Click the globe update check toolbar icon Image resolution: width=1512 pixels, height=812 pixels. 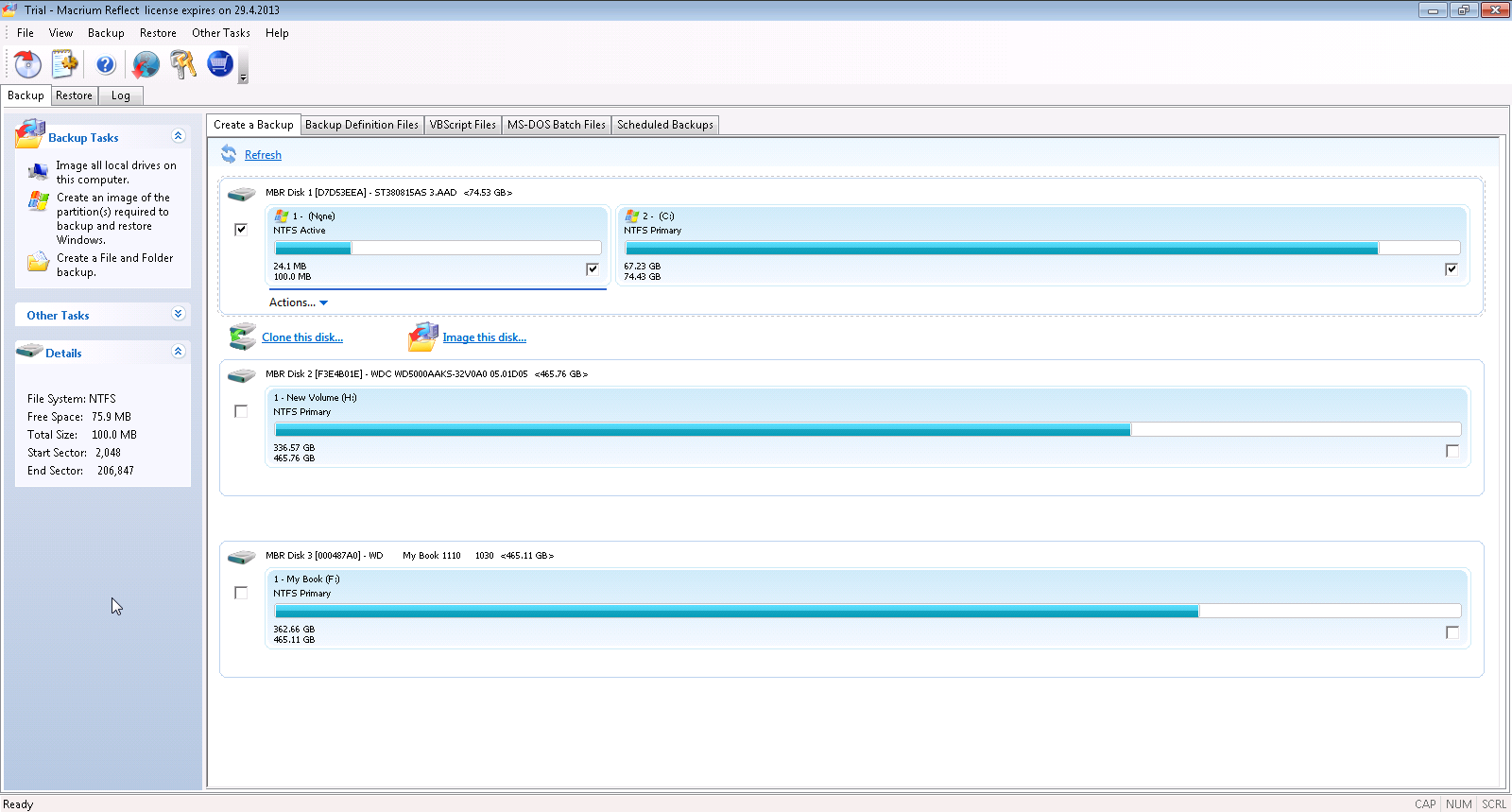tap(146, 64)
